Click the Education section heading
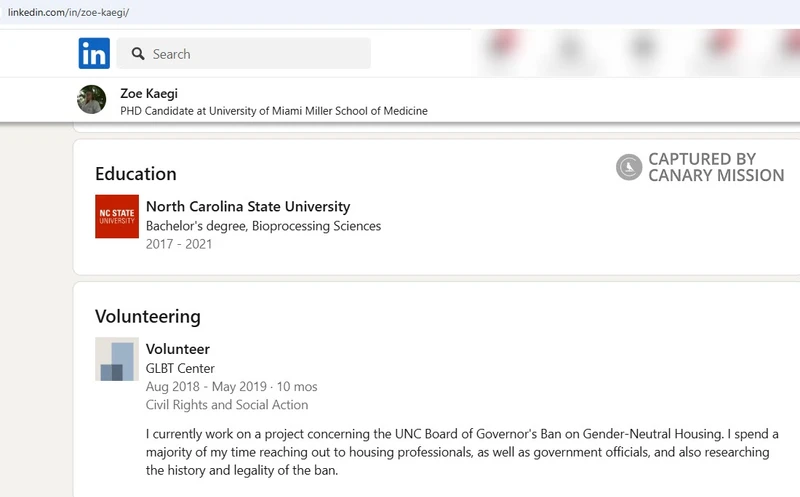Viewport: 800px width, 497px height. (x=136, y=174)
